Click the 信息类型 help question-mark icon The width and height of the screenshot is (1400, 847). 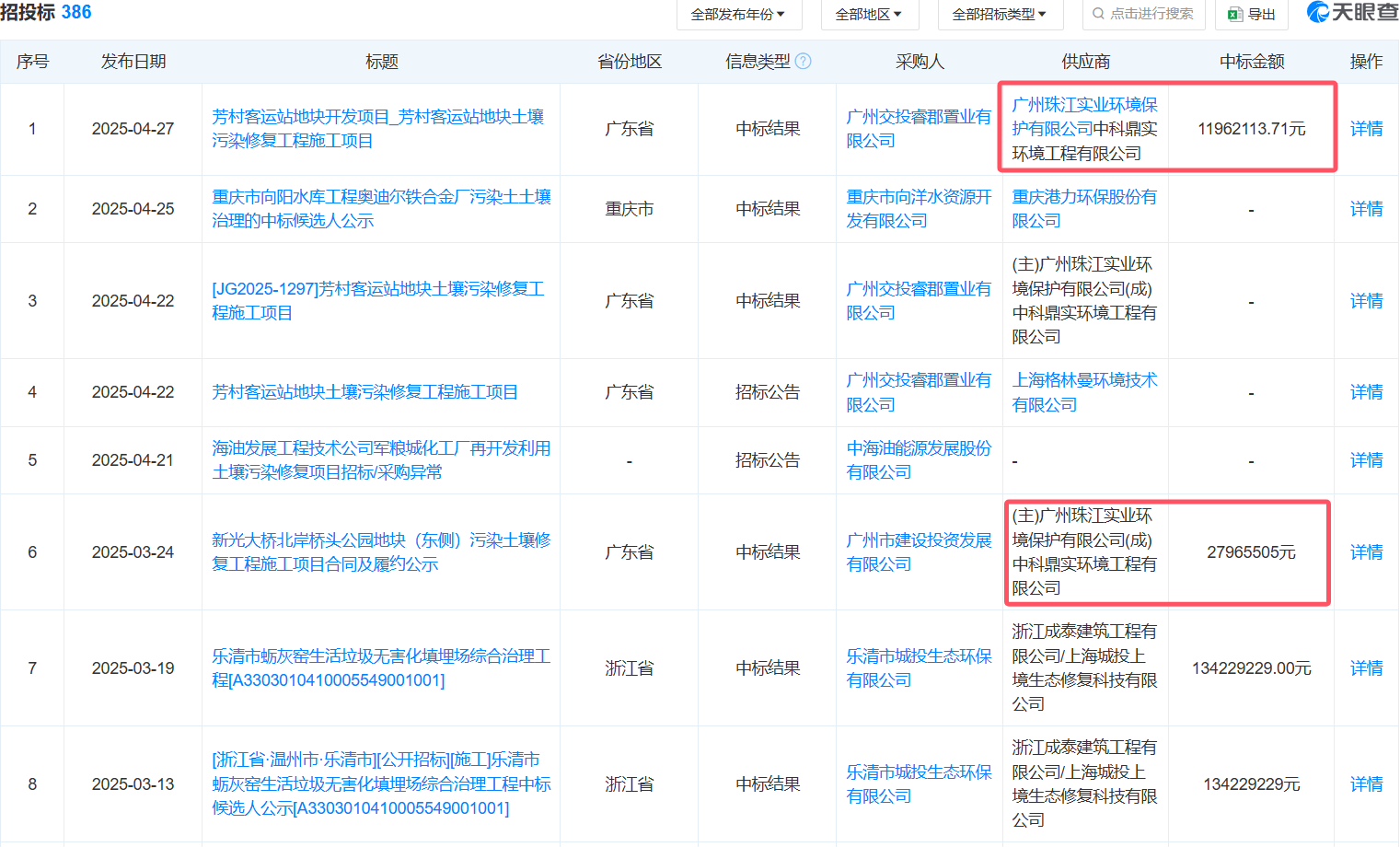click(804, 62)
